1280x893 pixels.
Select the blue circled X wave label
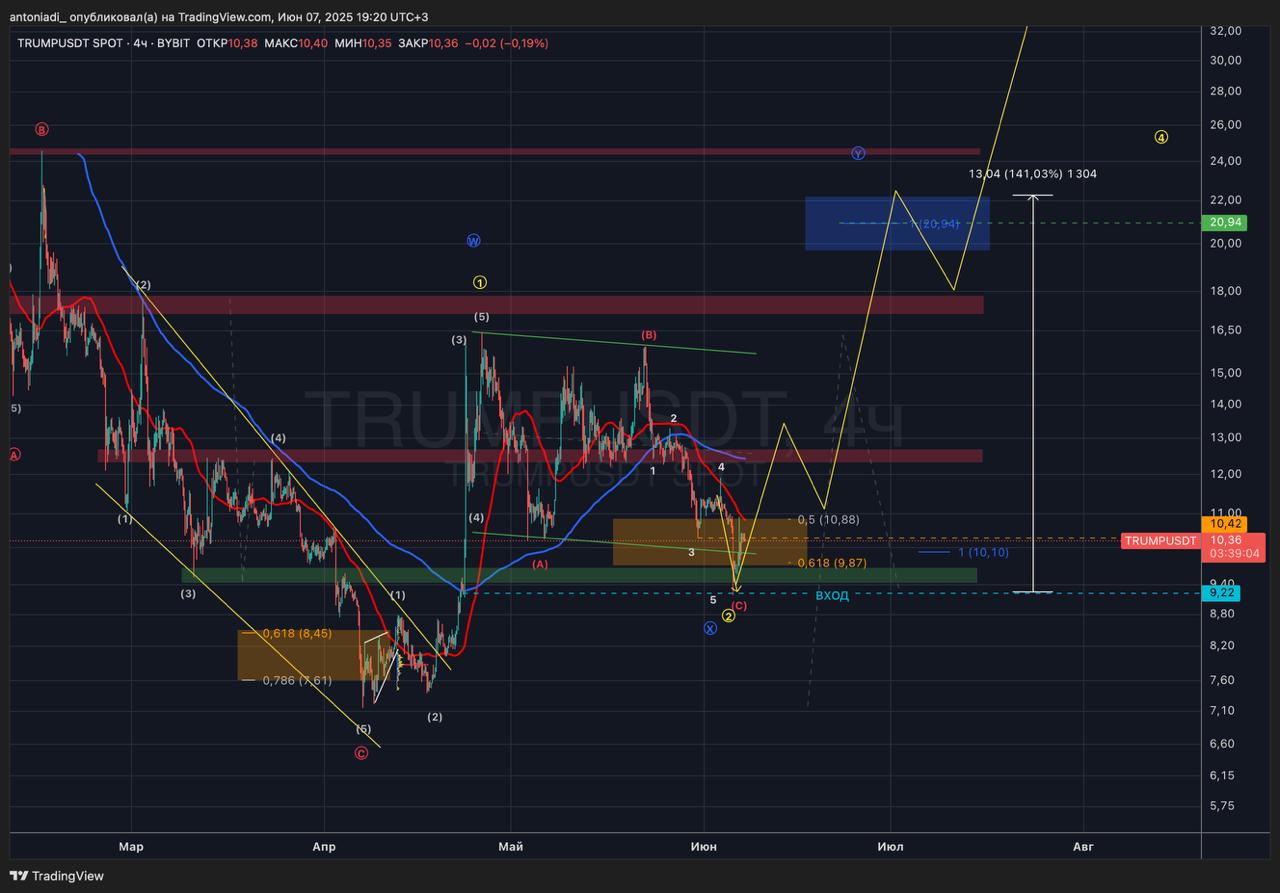710,628
